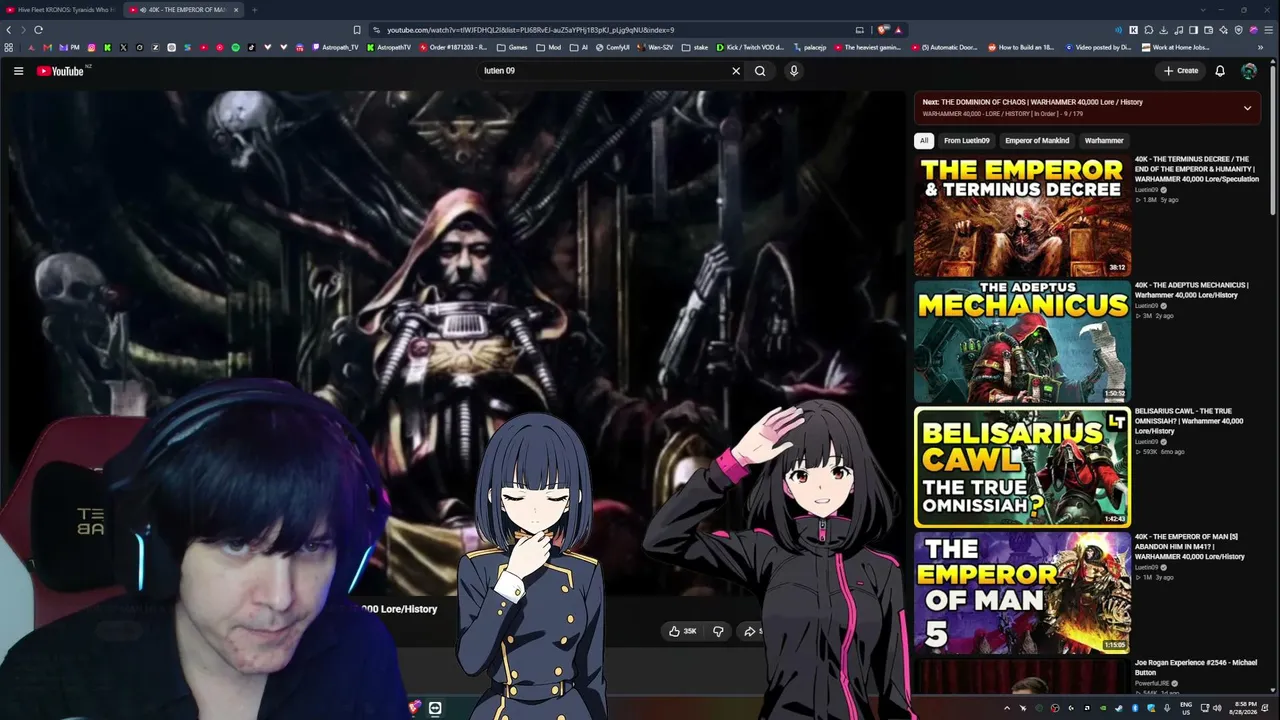Open the Spotify bookmark icon
The width and height of the screenshot is (1280, 720).
click(235, 47)
